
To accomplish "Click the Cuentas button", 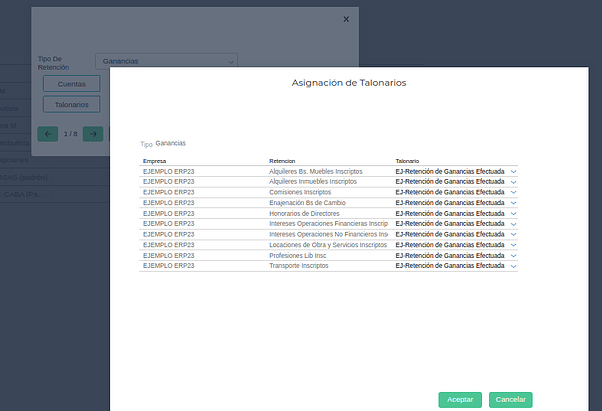I will [71, 83].
